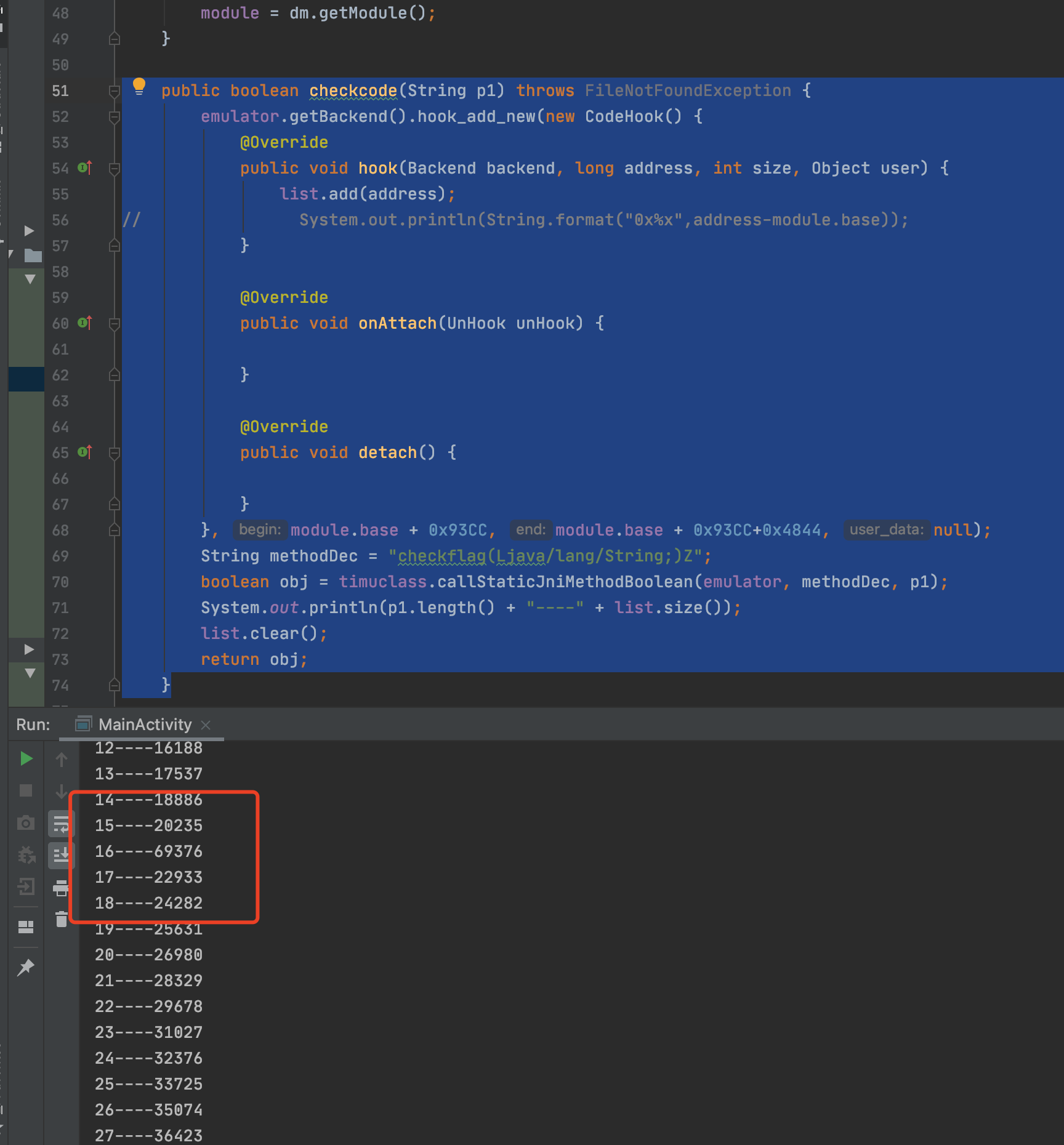Click the FileNotFoundException class reference
This screenshot has height=1145, width=1064.
[687, 90]
